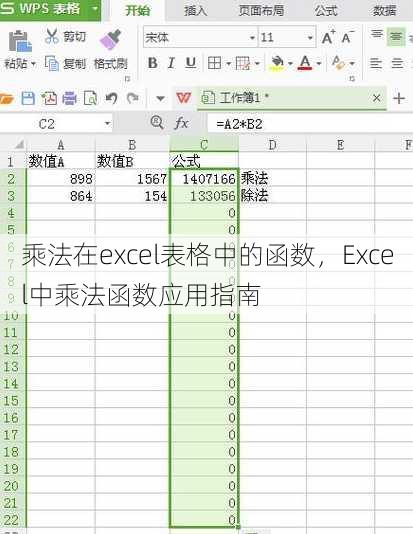Toggle Italic formatting
This screenshot has width=413, height=534.
[x=171, y=63]
